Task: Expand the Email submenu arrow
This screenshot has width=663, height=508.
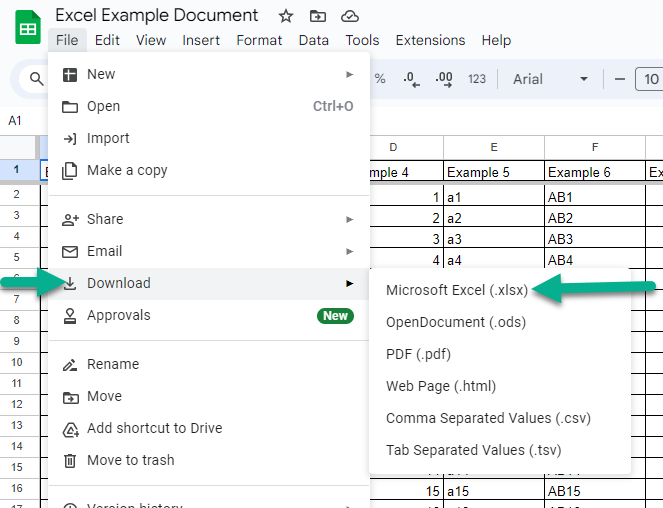Action: (x=349, y=251)
